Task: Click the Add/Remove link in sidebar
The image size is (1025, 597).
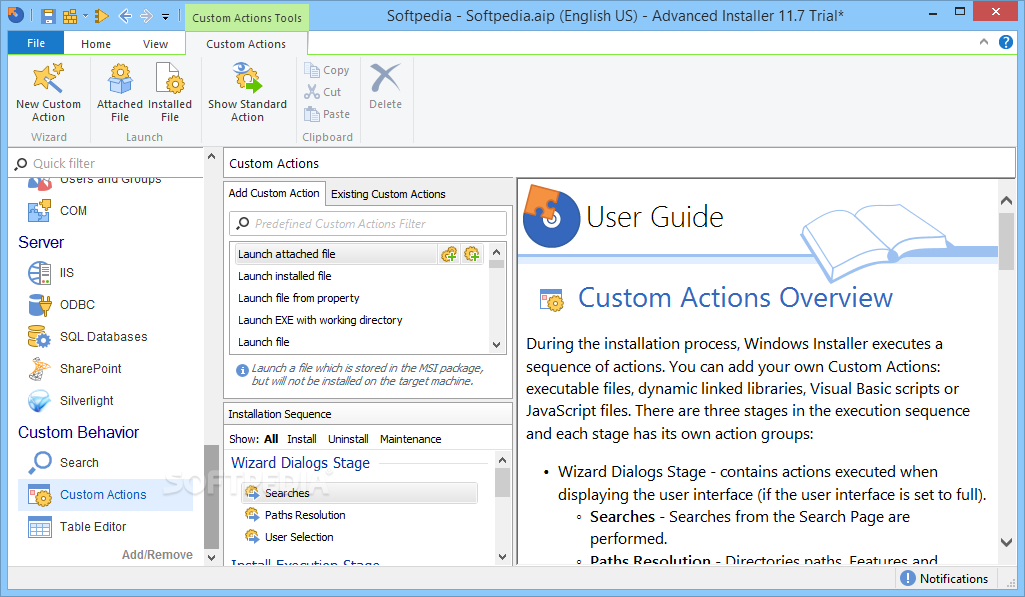Action: 157,554
